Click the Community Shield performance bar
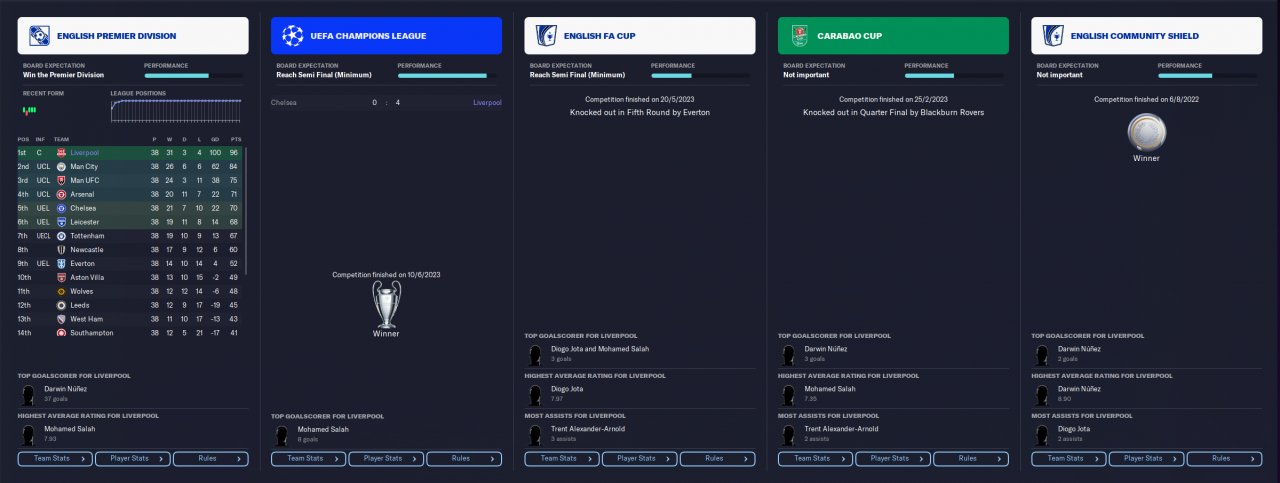The image size is (1280, 483). 1209,75
